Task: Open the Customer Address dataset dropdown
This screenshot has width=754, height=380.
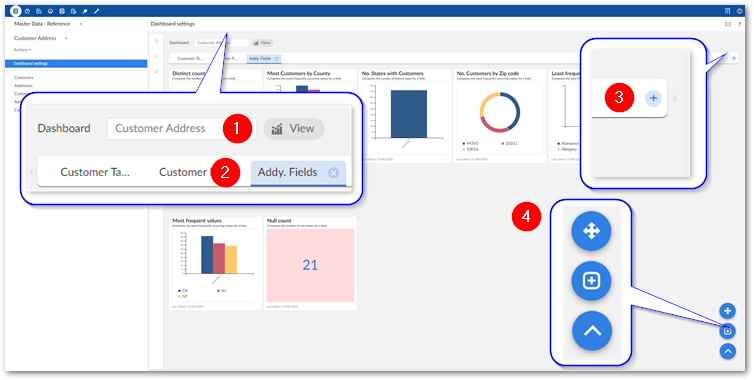Action: point(66,38)
